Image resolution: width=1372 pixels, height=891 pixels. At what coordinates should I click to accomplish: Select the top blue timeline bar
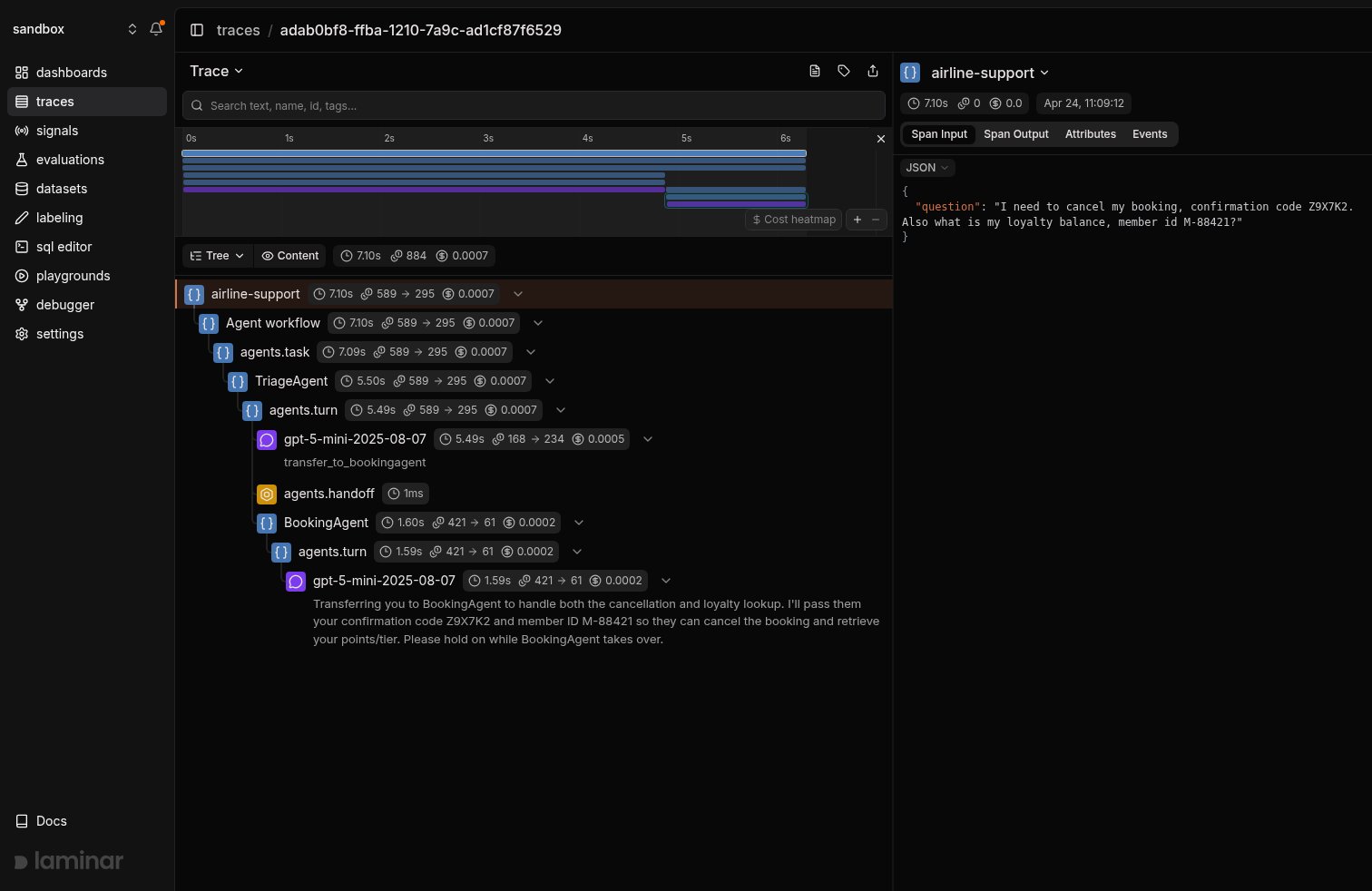pos(494,153)
